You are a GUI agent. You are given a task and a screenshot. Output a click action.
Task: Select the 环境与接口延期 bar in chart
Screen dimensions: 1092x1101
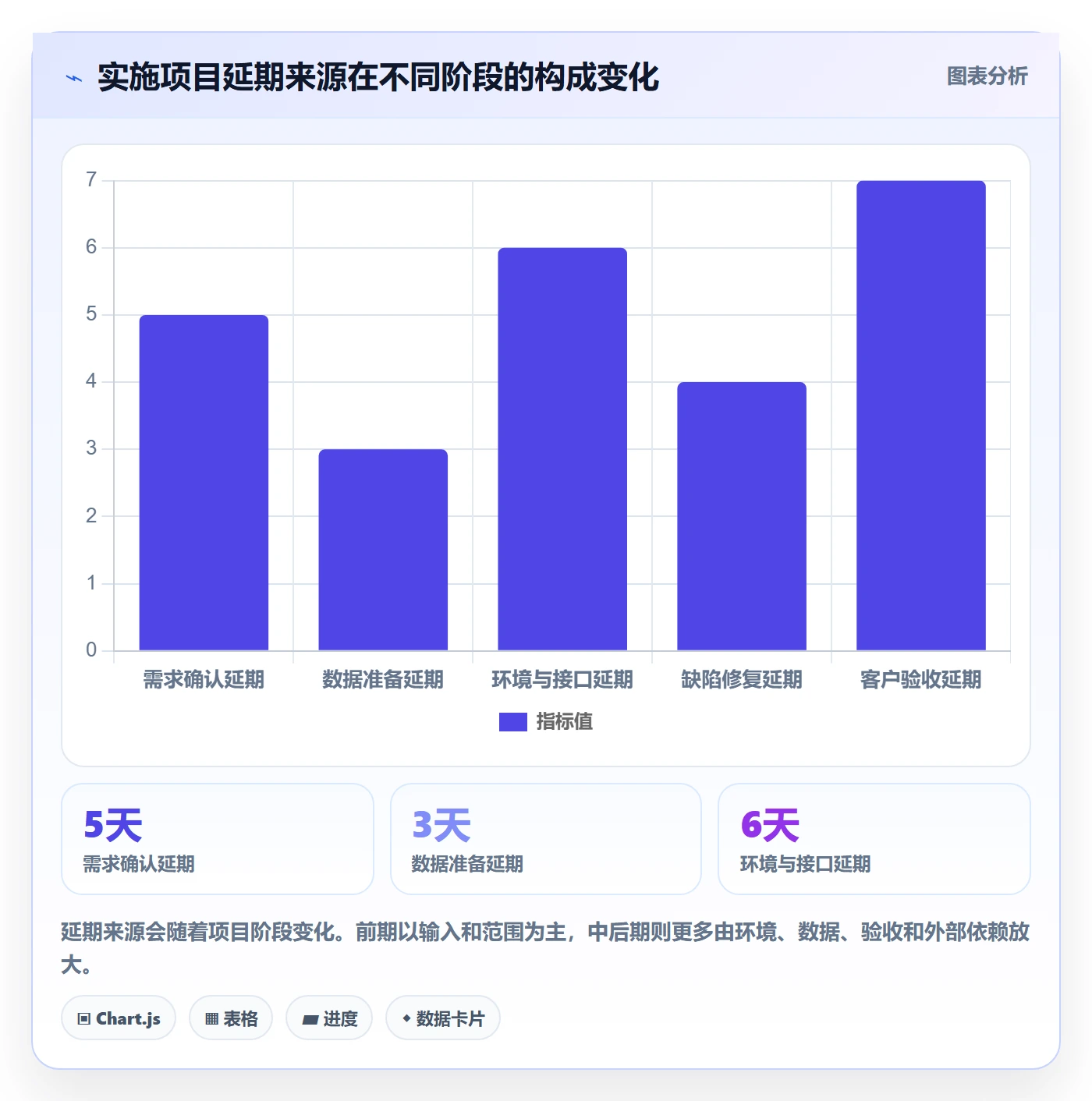click(562, 449)
